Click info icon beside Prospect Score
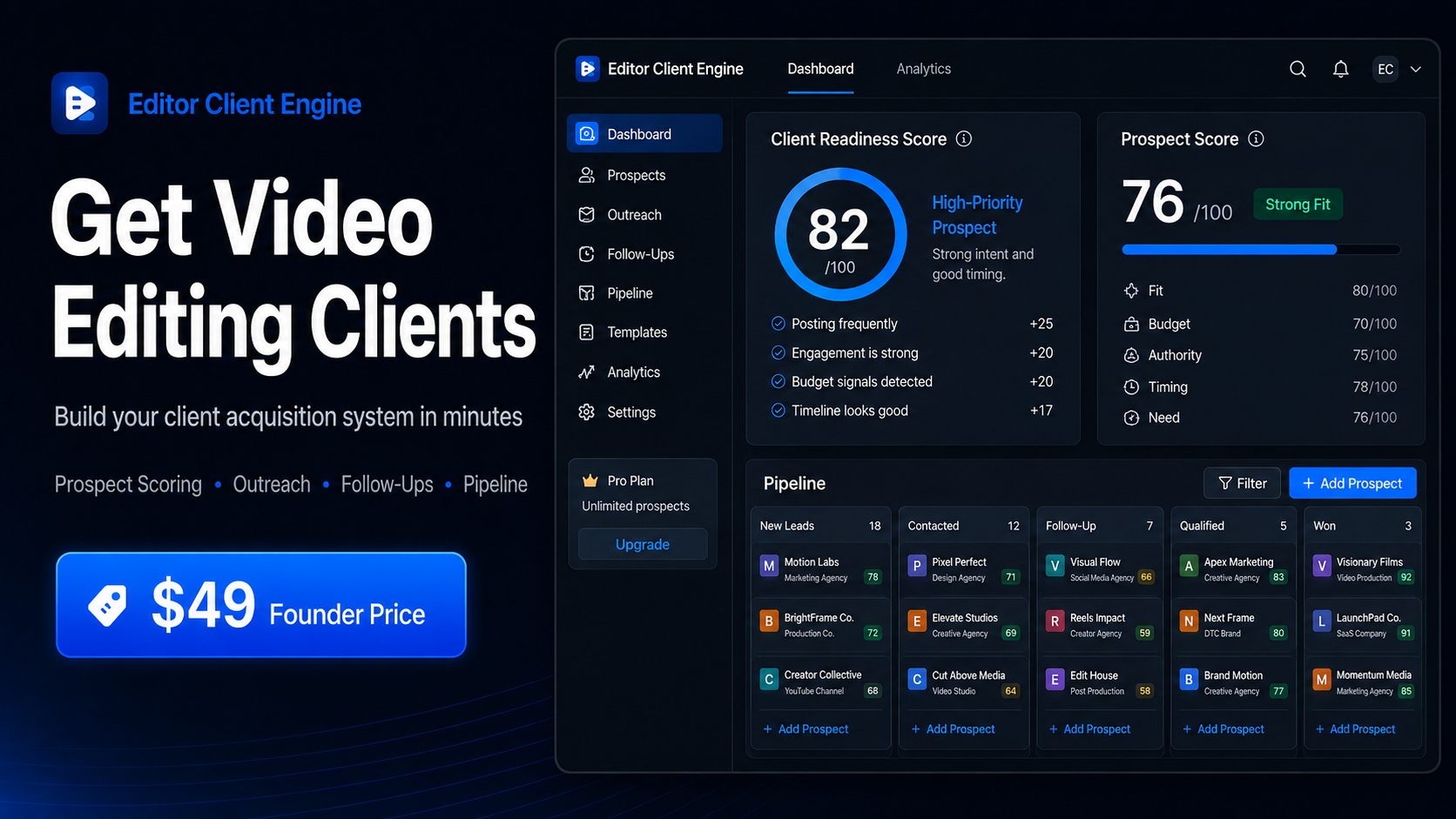Viewport: 1456px width, 819px height. coord(1256,138)
